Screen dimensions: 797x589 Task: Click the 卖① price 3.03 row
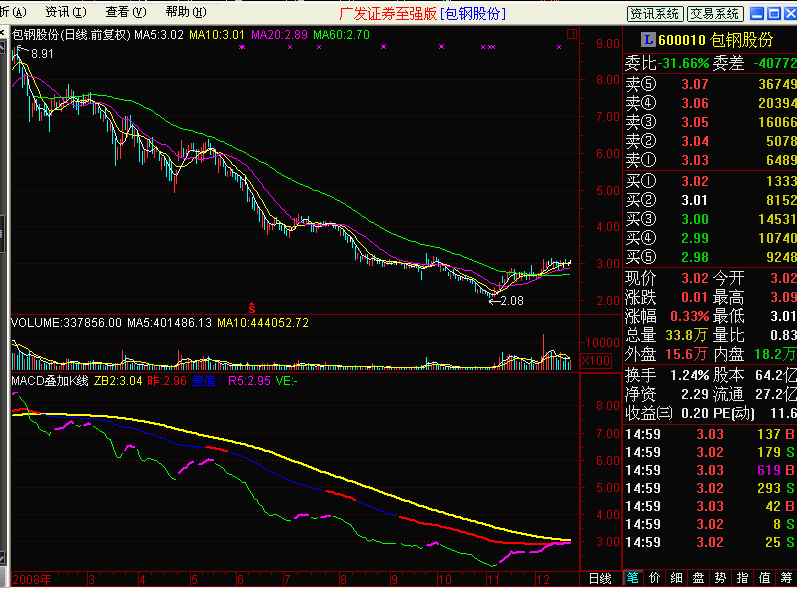click(x=711, y=160)
